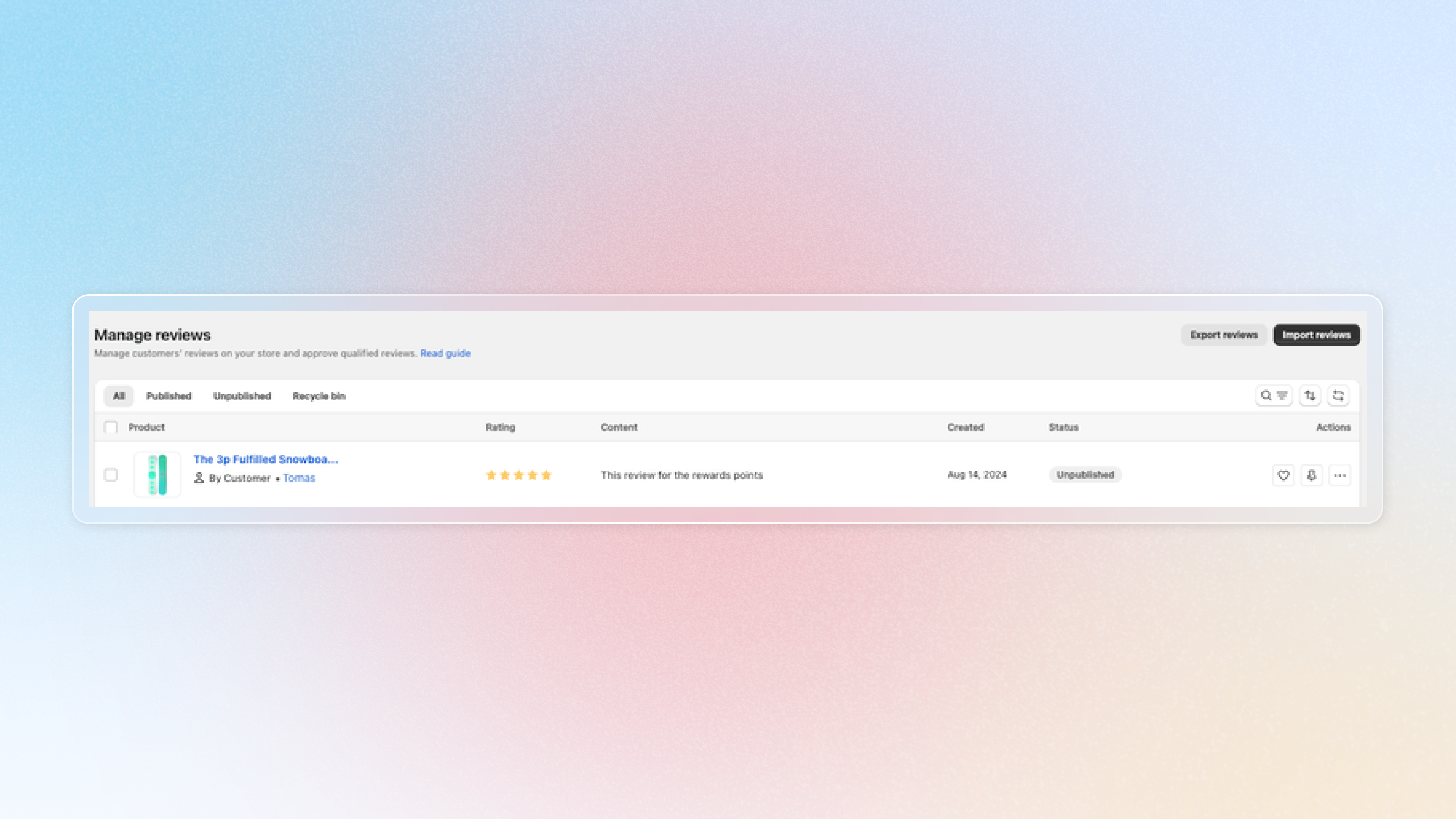
Task: Click the customer person icon beside By Customer
Action: point(198,478)
